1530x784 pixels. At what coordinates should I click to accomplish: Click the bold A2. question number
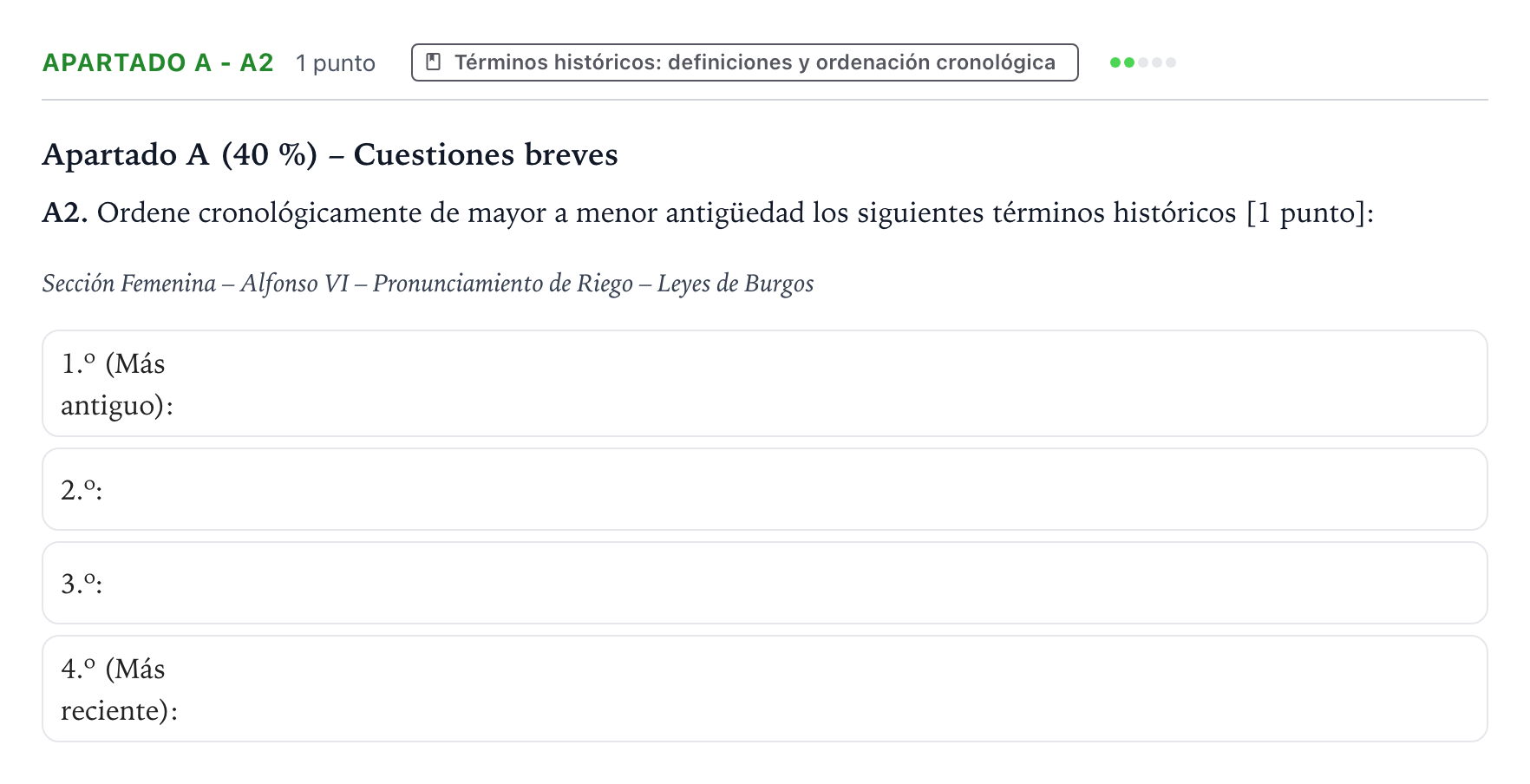pos(65,212)
